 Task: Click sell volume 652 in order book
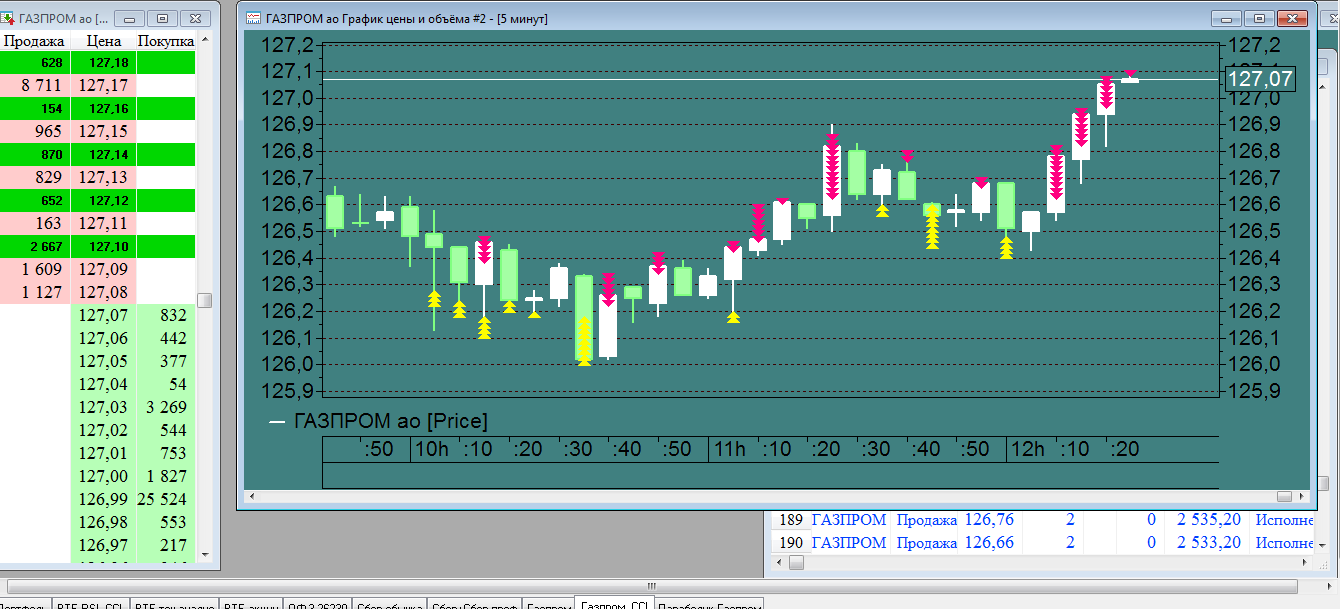coord(35,201)
